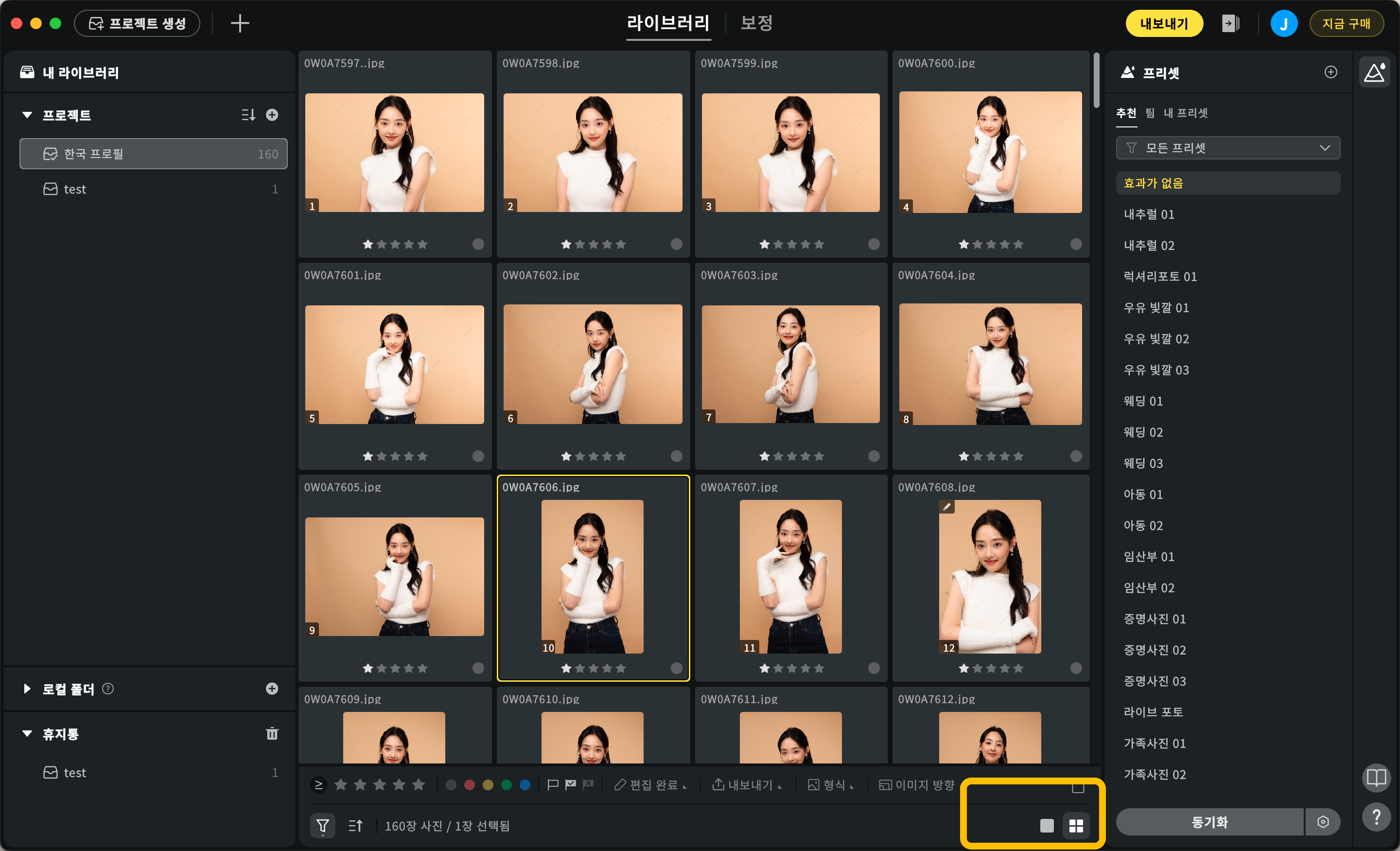Click the ascending sort icon in the status bar
1400x851 pixels.
coord(356,825)
